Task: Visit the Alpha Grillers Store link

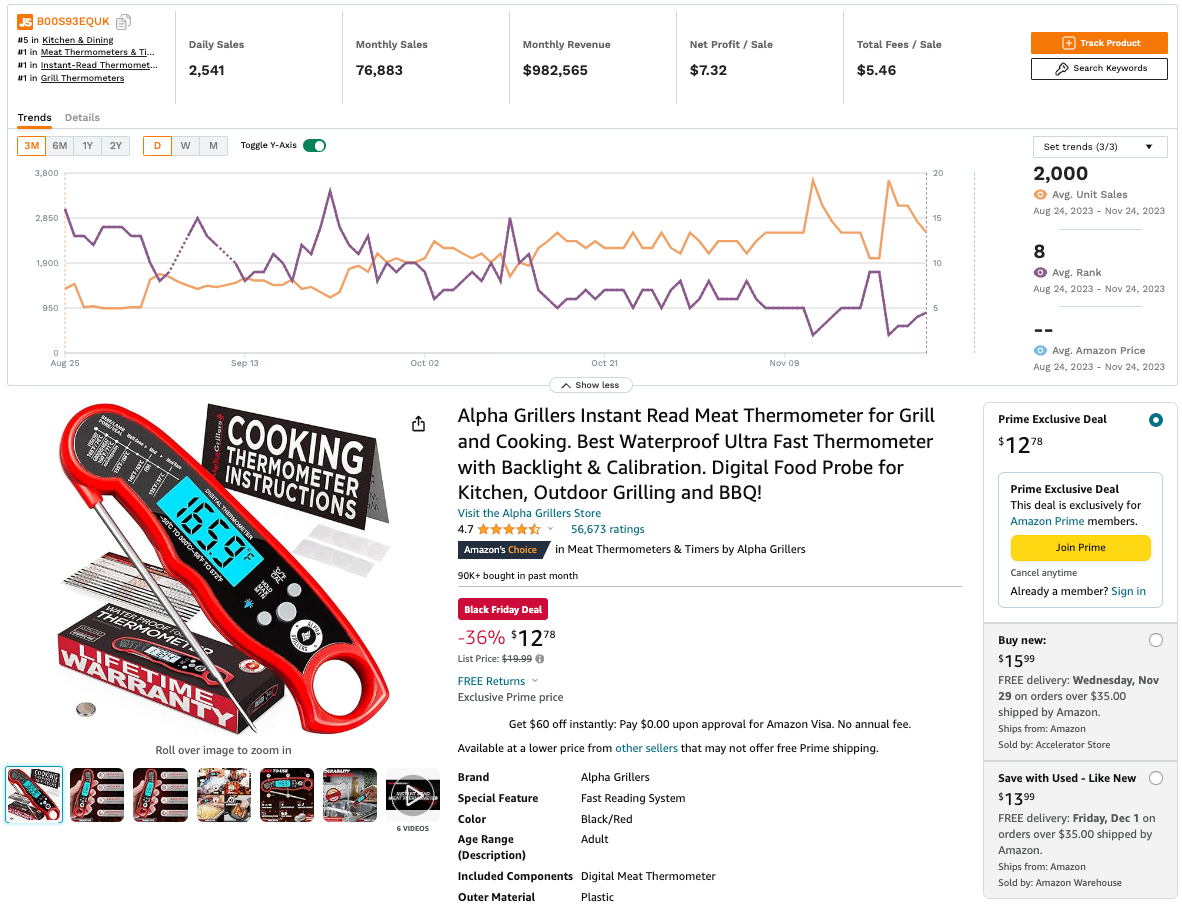Action: 529,513
